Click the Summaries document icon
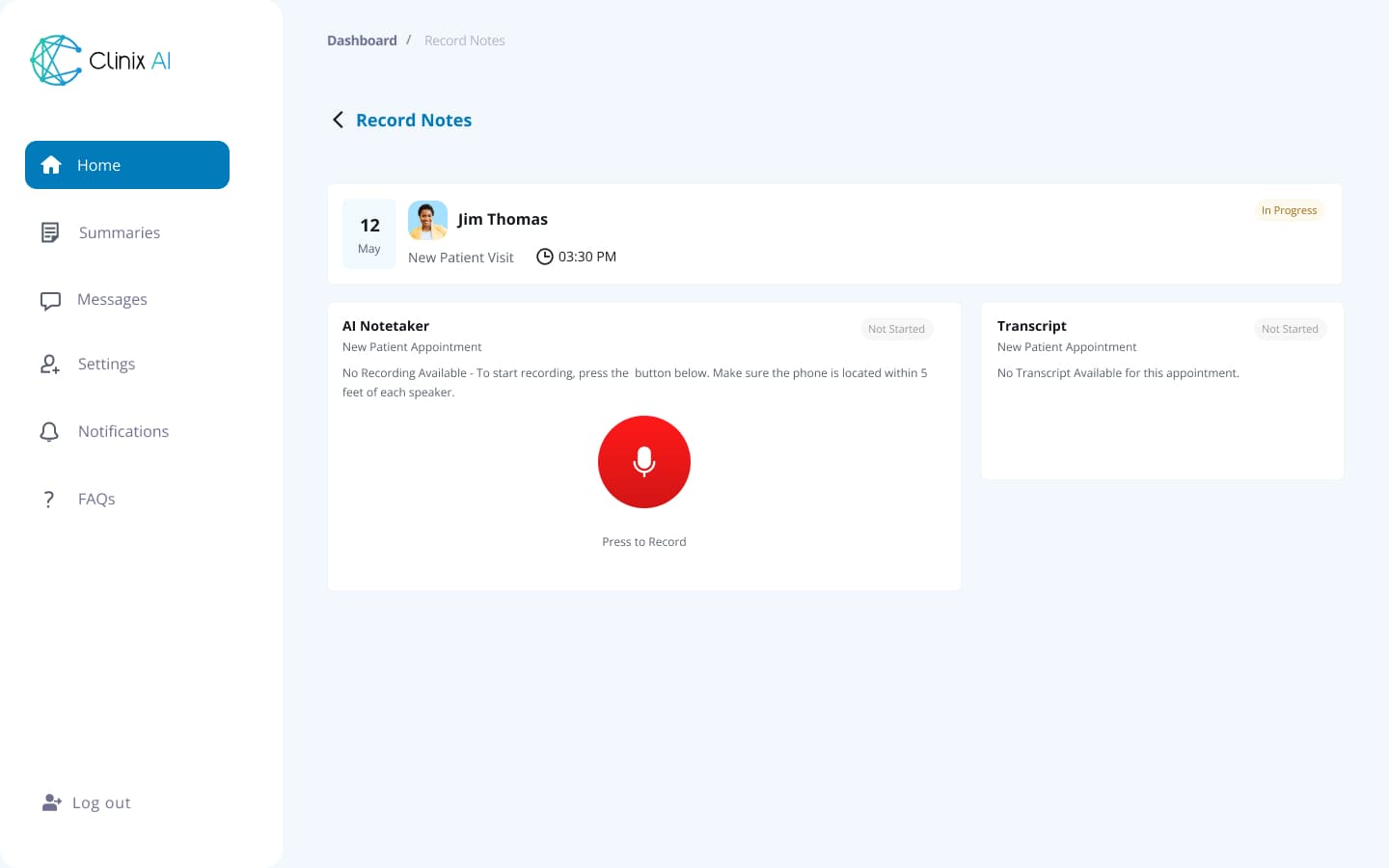The height and width of the screenshot is (868, 1389). pyautogui.click(x=50, y=232)
